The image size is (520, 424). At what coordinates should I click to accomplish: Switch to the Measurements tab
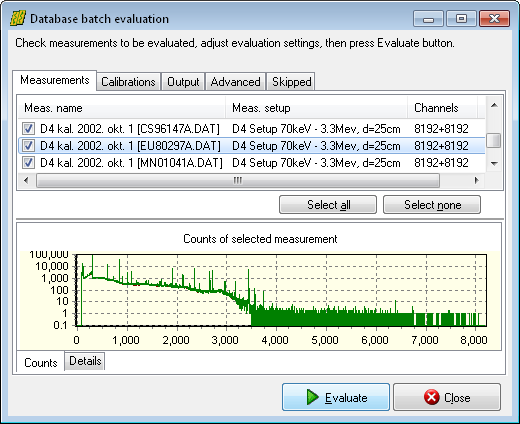[55, 80]
